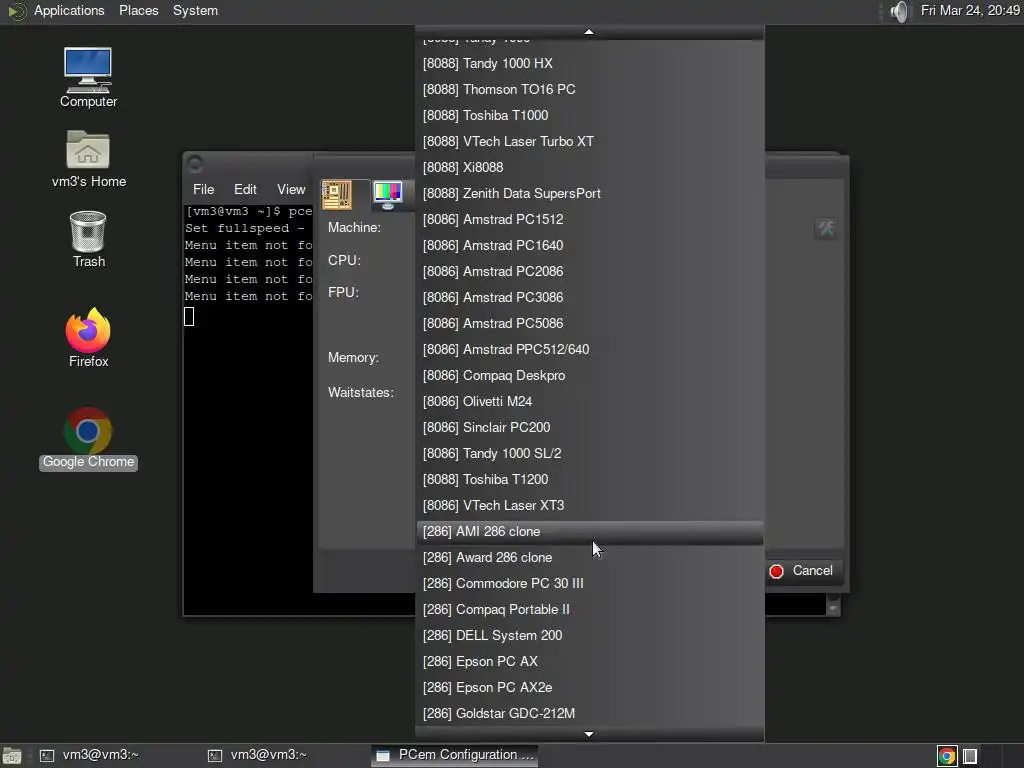Select [286] Award 286 clone
Viewport: 1024px width, 768px height.
(x=590, y=558)
